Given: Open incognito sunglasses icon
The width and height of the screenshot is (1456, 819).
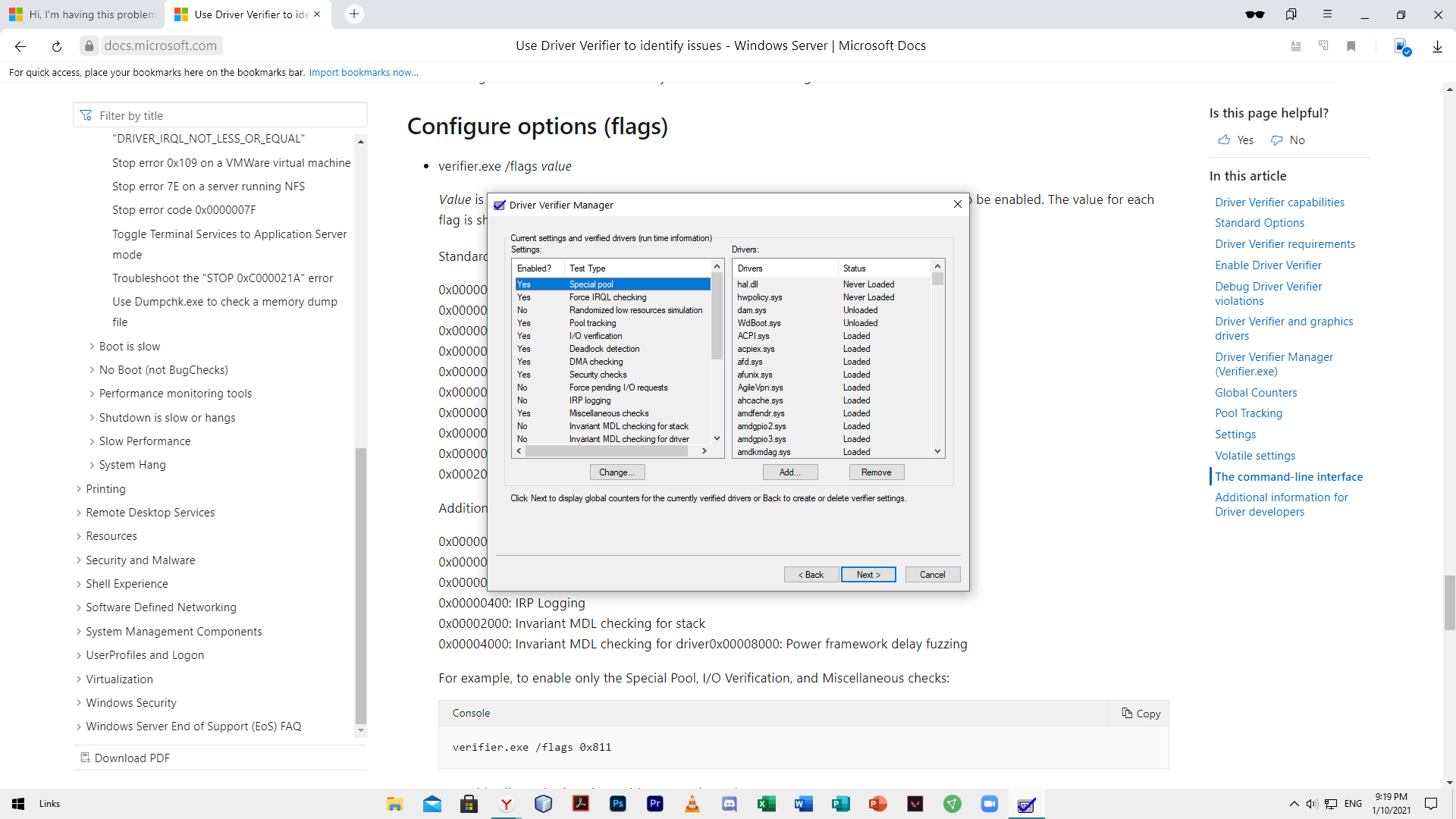Looking at the screenshot, I should (x=1255, y=14).
